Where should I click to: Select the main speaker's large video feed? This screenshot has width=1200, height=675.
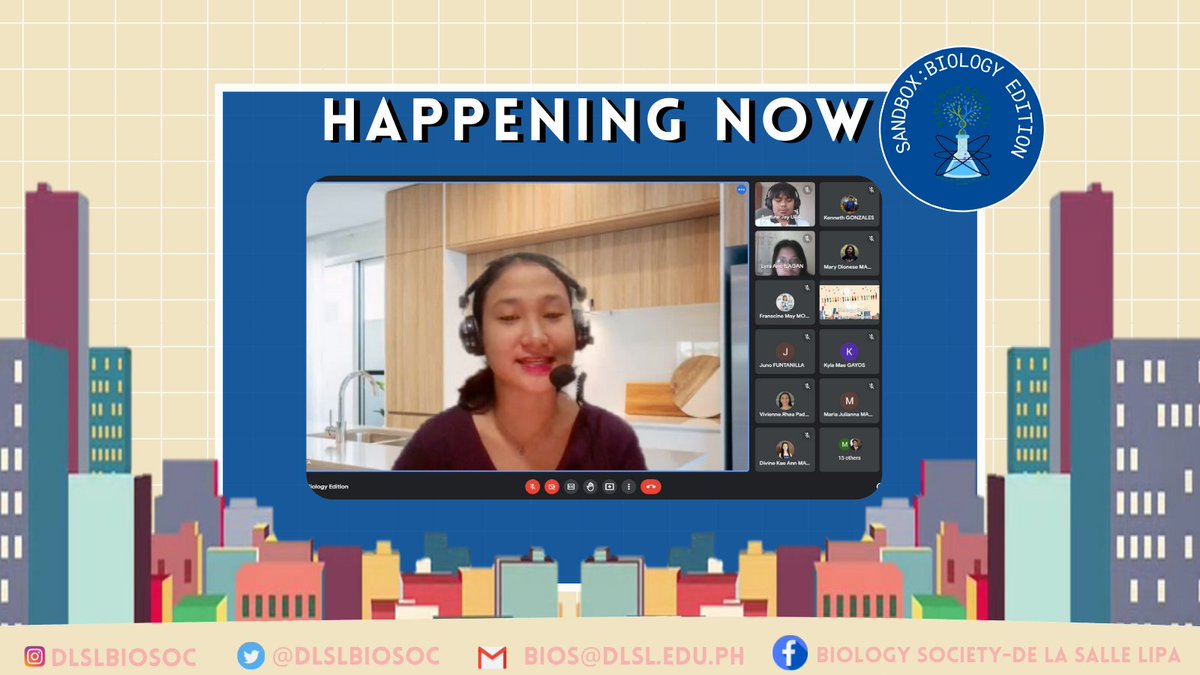point(527,325)
